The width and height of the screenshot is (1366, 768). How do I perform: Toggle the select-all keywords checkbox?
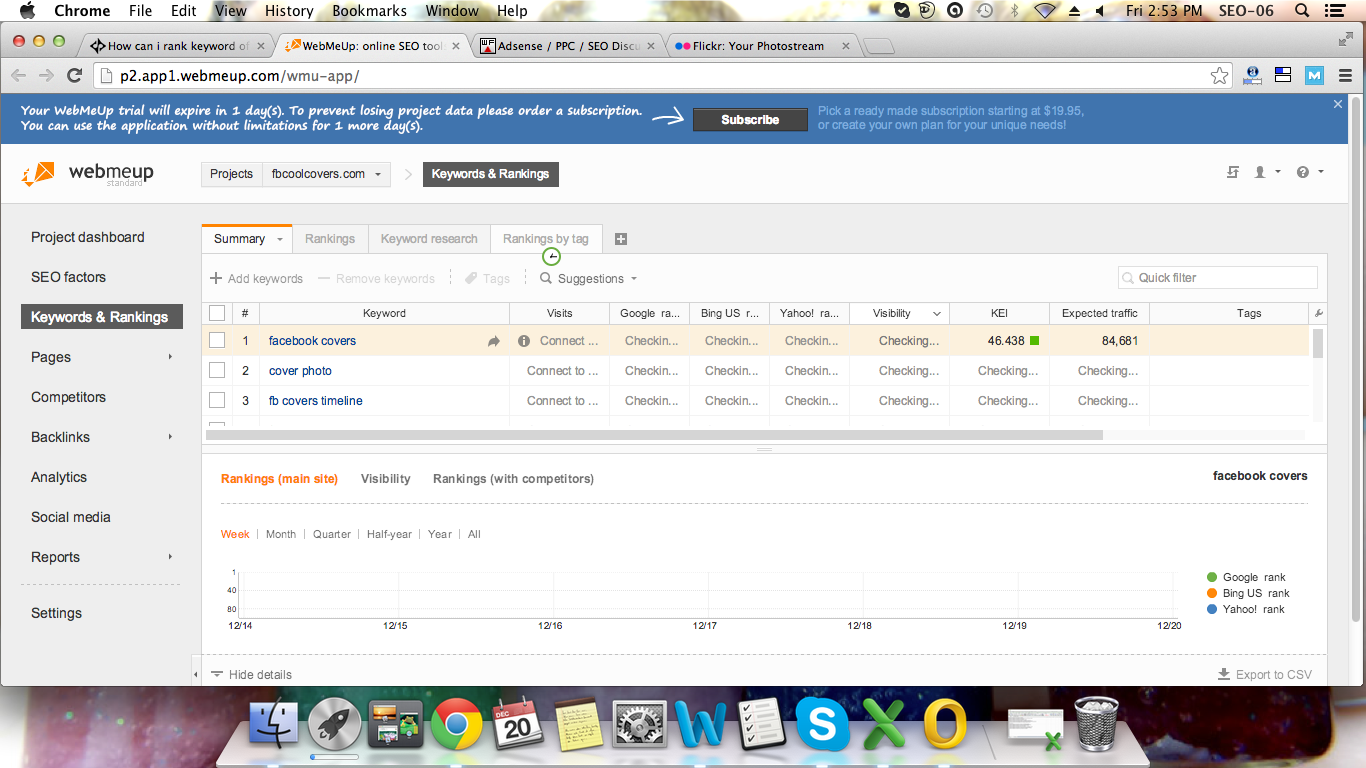tap(217, 314)
